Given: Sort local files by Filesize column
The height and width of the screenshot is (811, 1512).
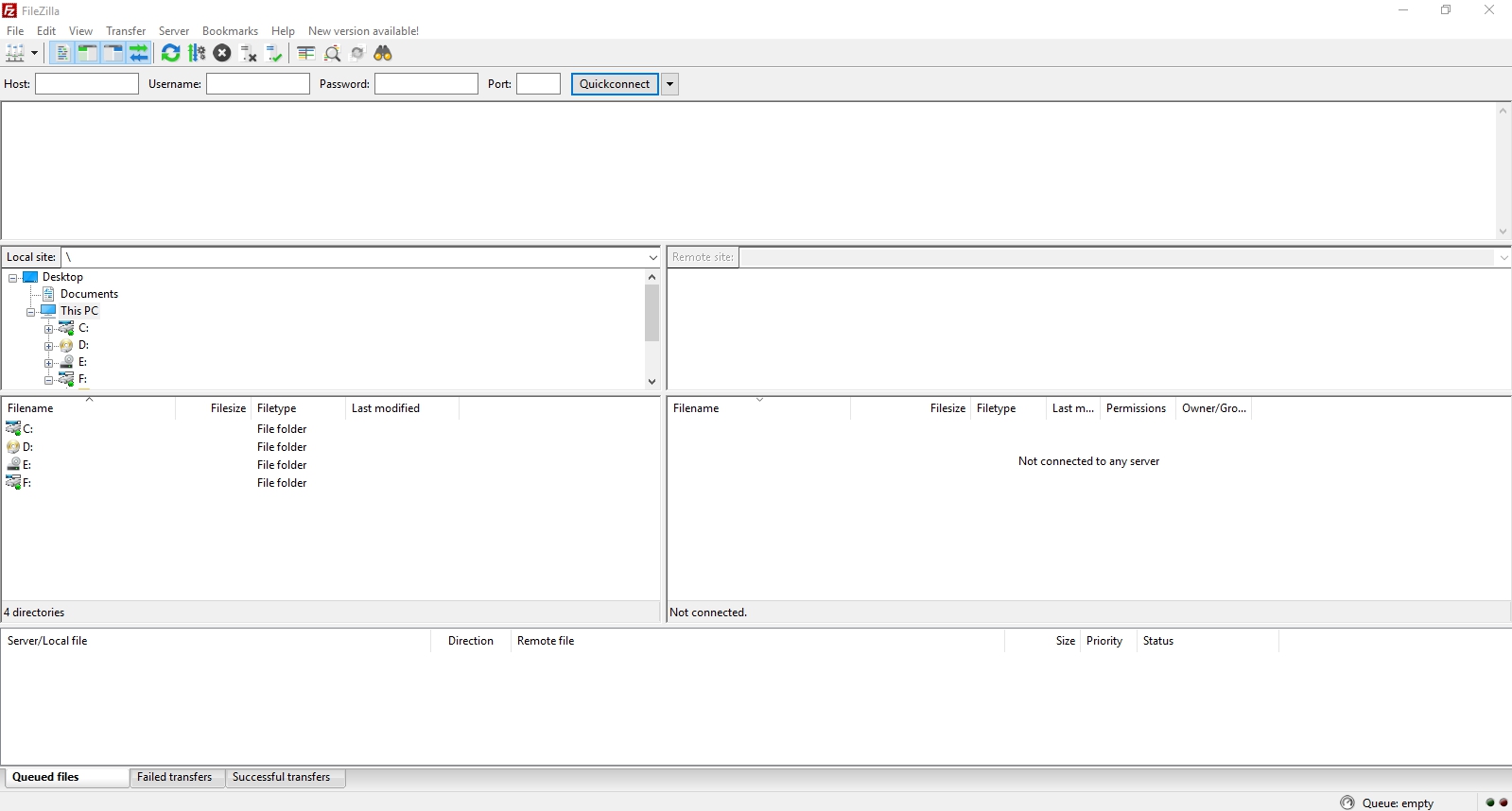Looking at the screenshot, I should pyautogui.click(x=214, y=408).
